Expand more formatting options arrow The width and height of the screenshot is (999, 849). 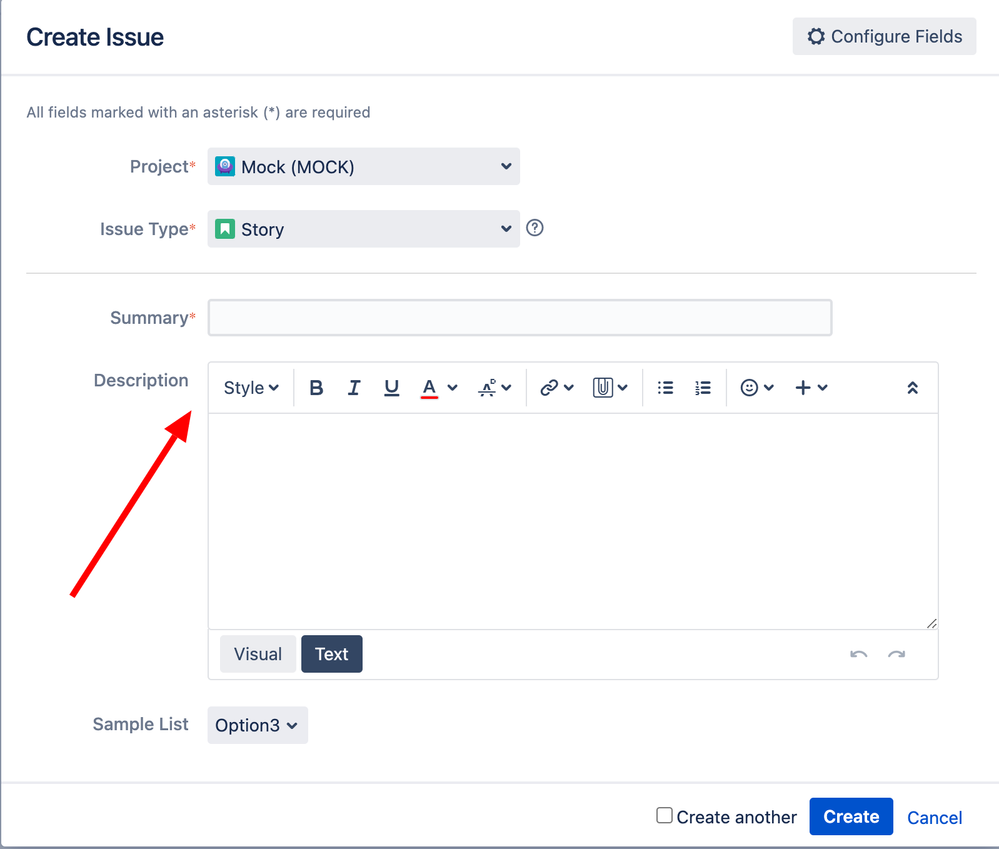pyautogui.click(x=507, y=388)
